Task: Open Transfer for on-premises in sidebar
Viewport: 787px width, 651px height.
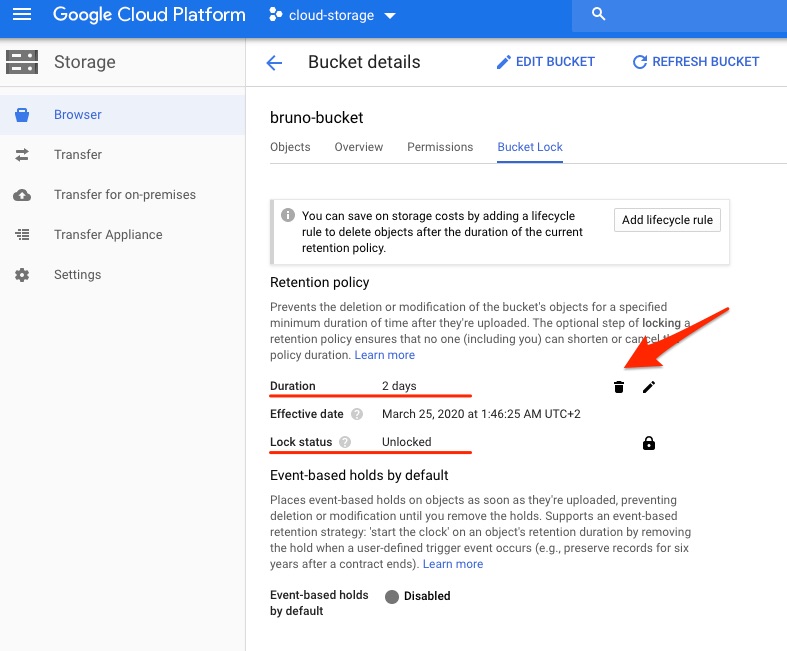Action: pyautogui.click(x=124, y=195)
